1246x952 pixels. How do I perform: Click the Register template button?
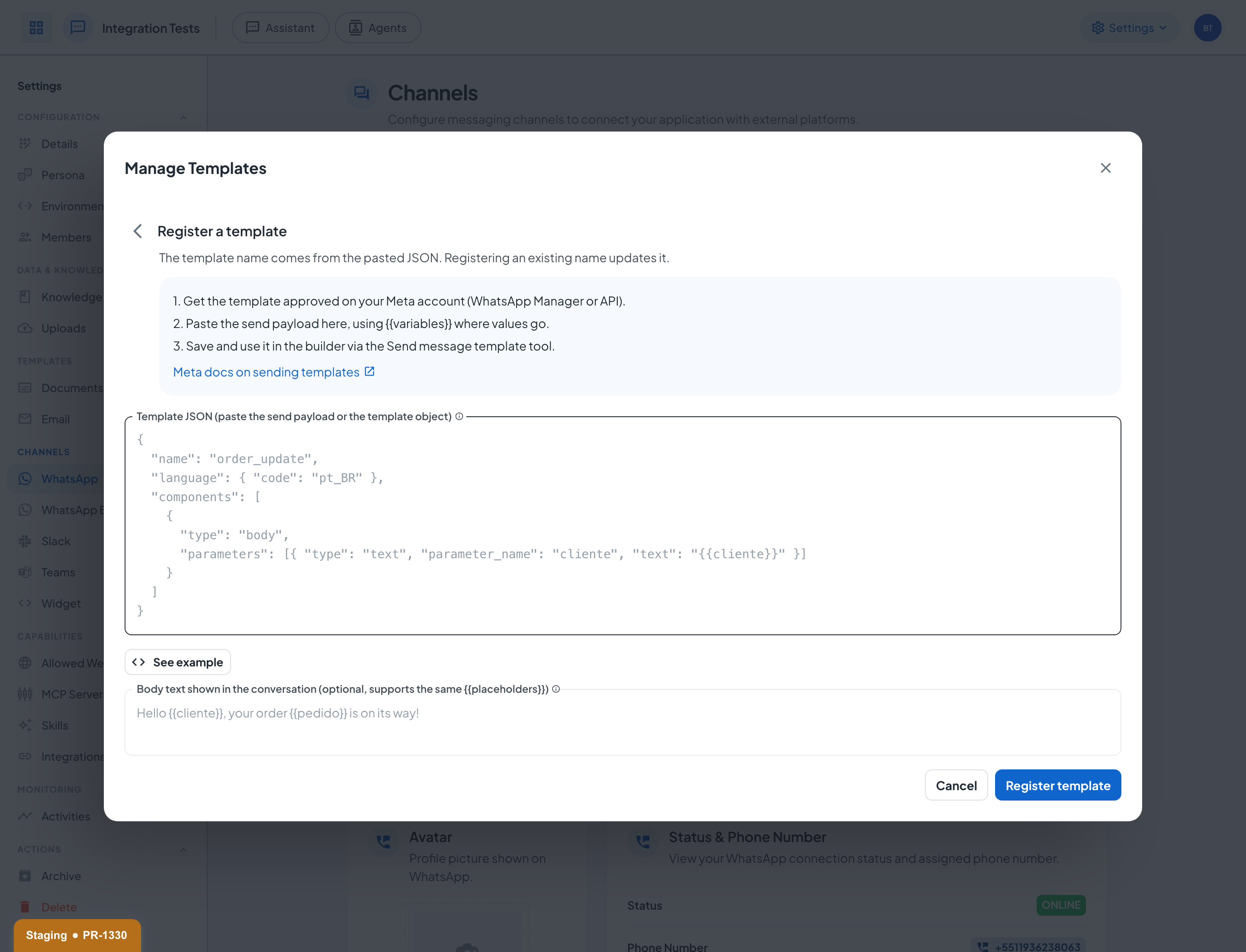click(1057, 785)
